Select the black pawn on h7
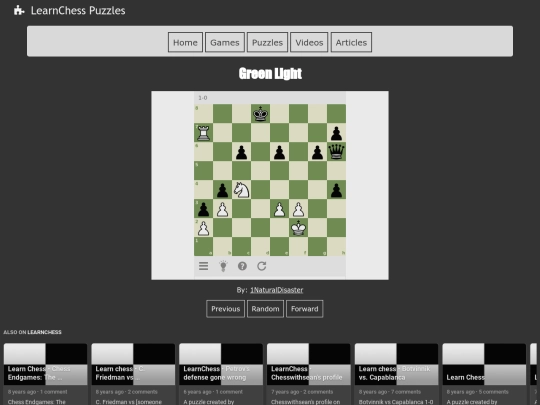The height and width of the screenshot is (405, 540). tap(336, 133)
